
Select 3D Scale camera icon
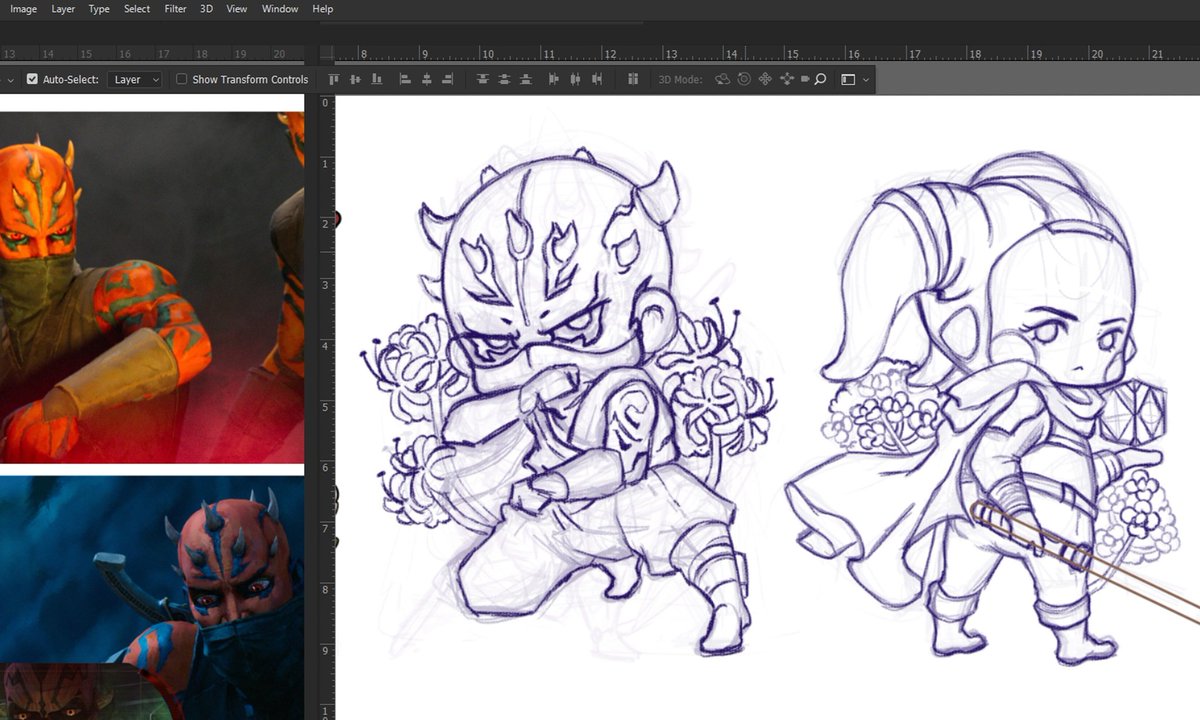(805, 79)
